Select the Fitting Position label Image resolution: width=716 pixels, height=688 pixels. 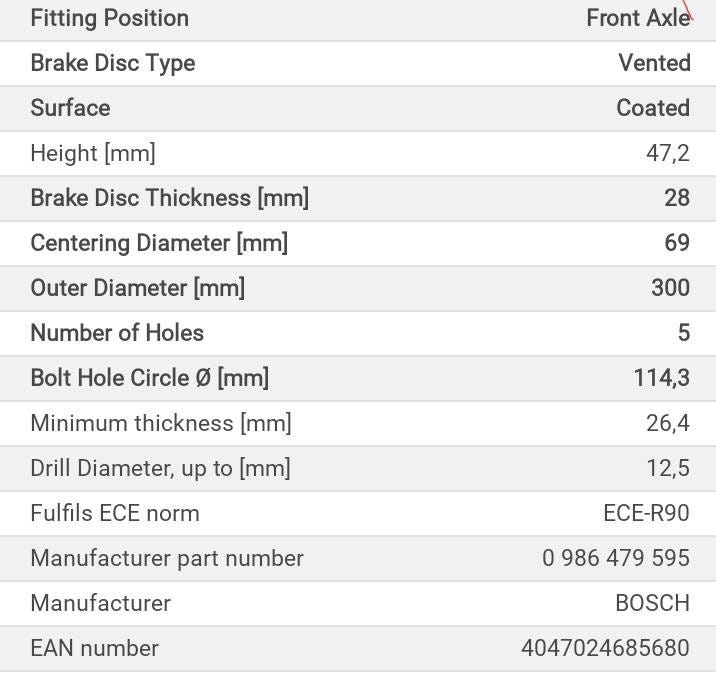point(109,18)
